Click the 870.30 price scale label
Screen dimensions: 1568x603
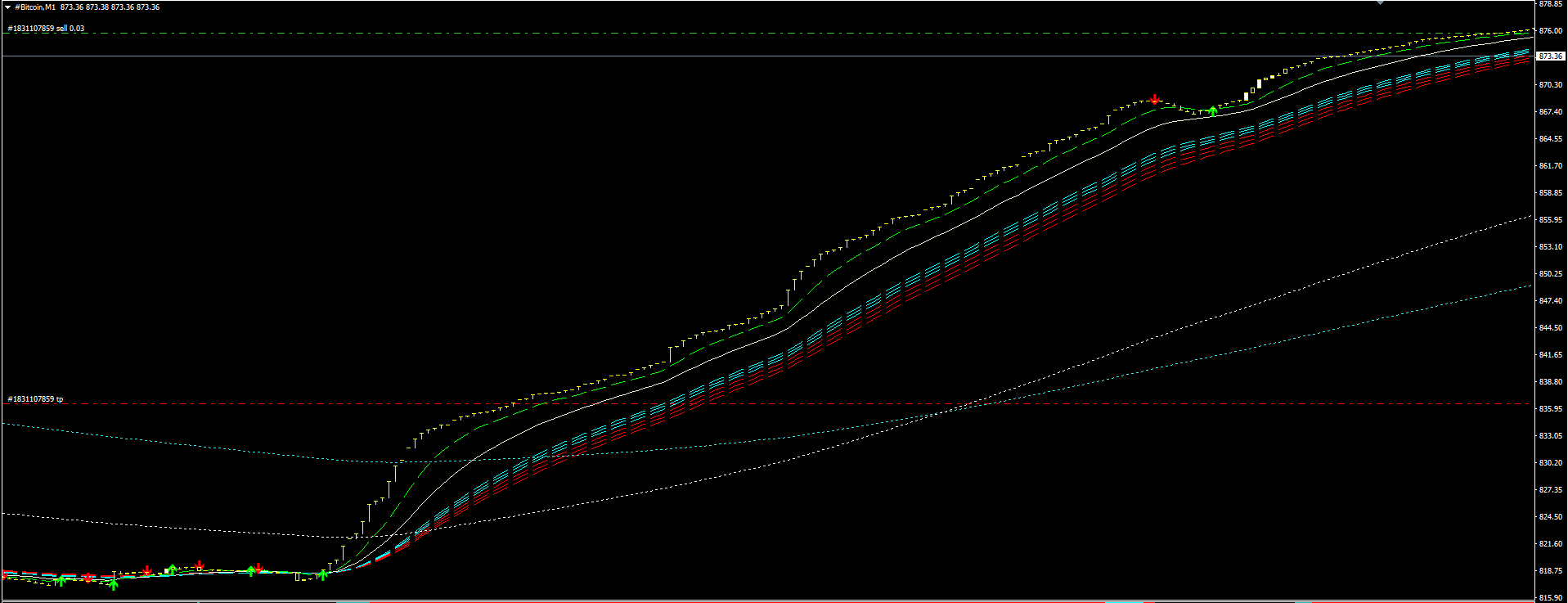point(1551,85)
